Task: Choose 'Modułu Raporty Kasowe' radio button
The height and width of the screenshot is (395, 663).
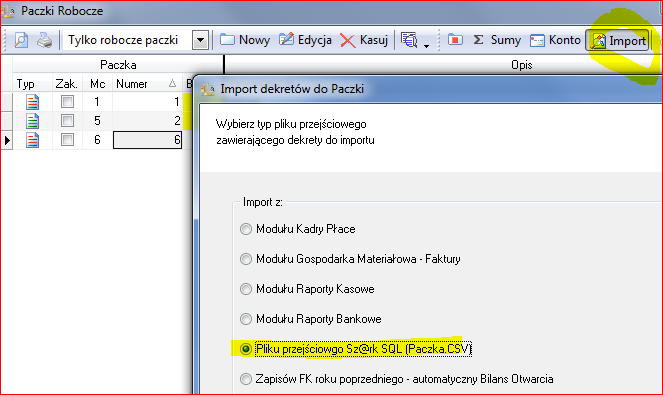Action: [246, 289]
